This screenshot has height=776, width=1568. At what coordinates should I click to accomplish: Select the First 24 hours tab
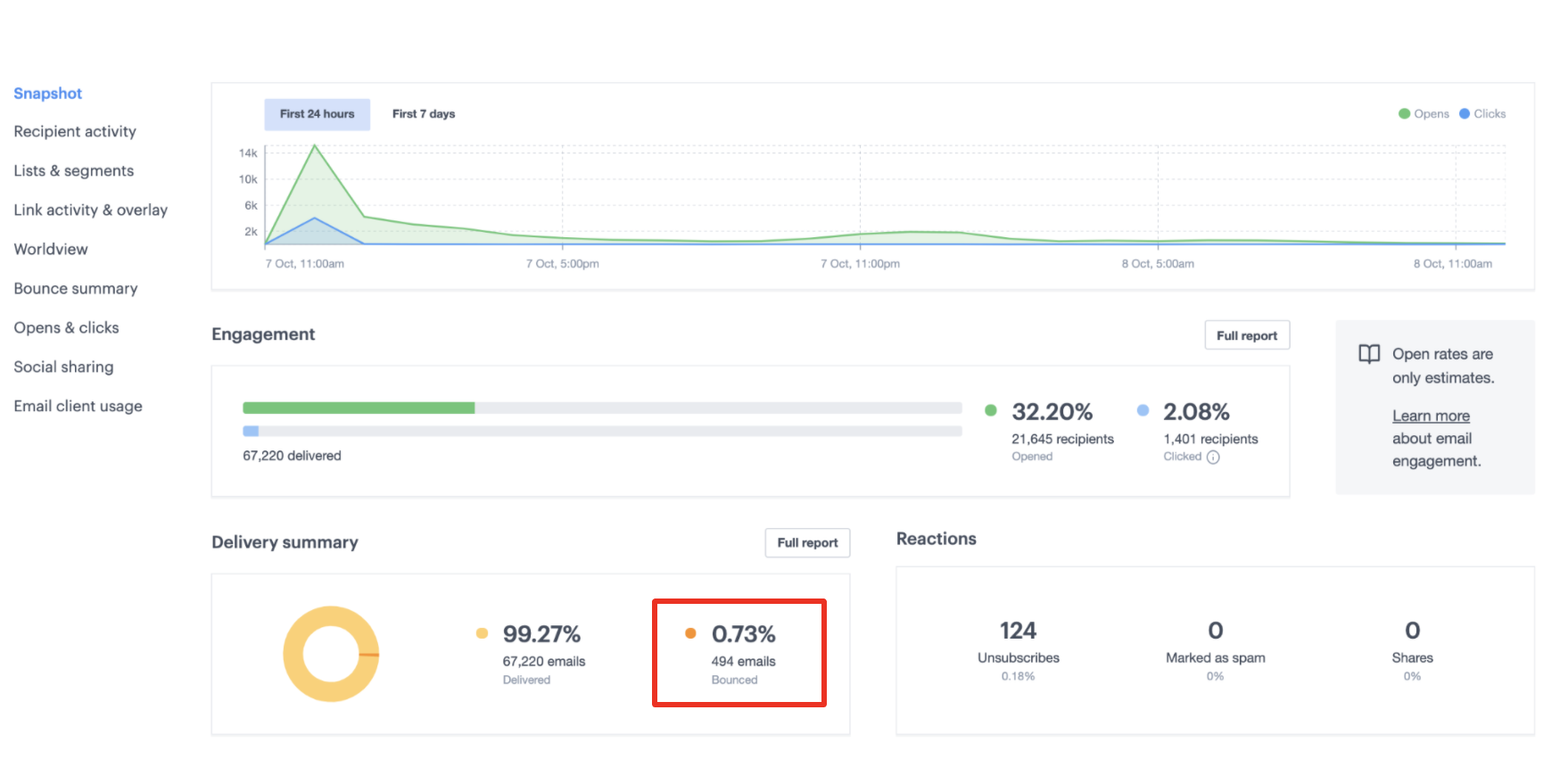(x=317, y=114)
